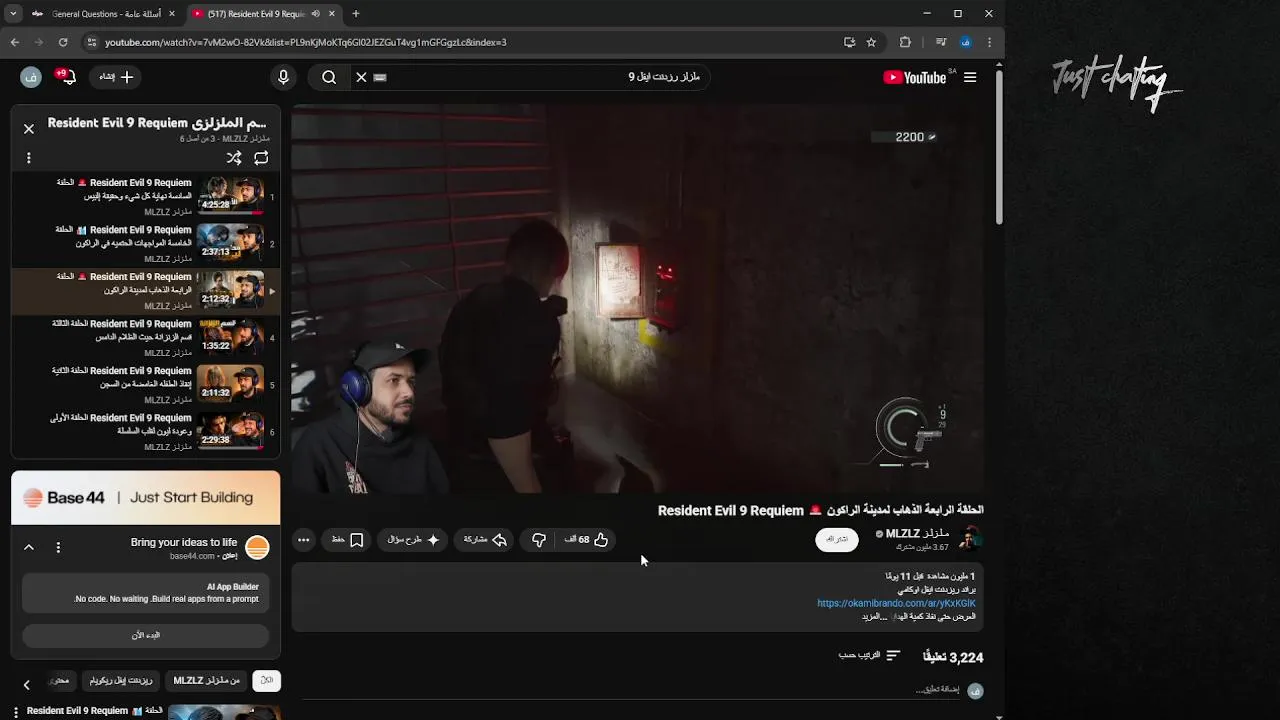Go back in Chrome
The width and height of the screenshot is (1280, 720).
click(x=15, y=42)
